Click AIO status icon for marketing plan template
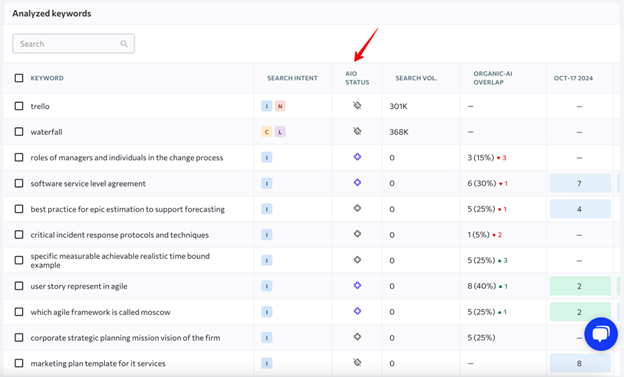Screen dimensions: 624x377 point(357,362)
